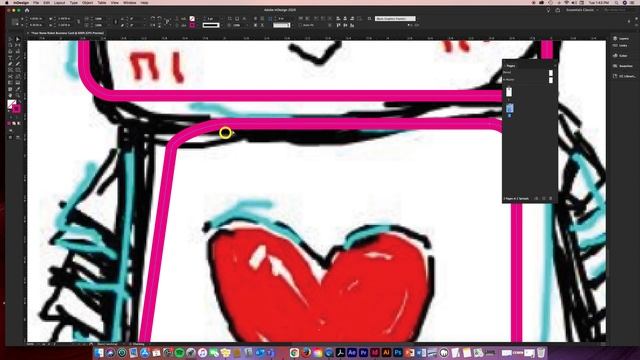This screenshot has height=360, width=640.
Task: Open Illustrator from the Dock
Action: coord(387,352)
